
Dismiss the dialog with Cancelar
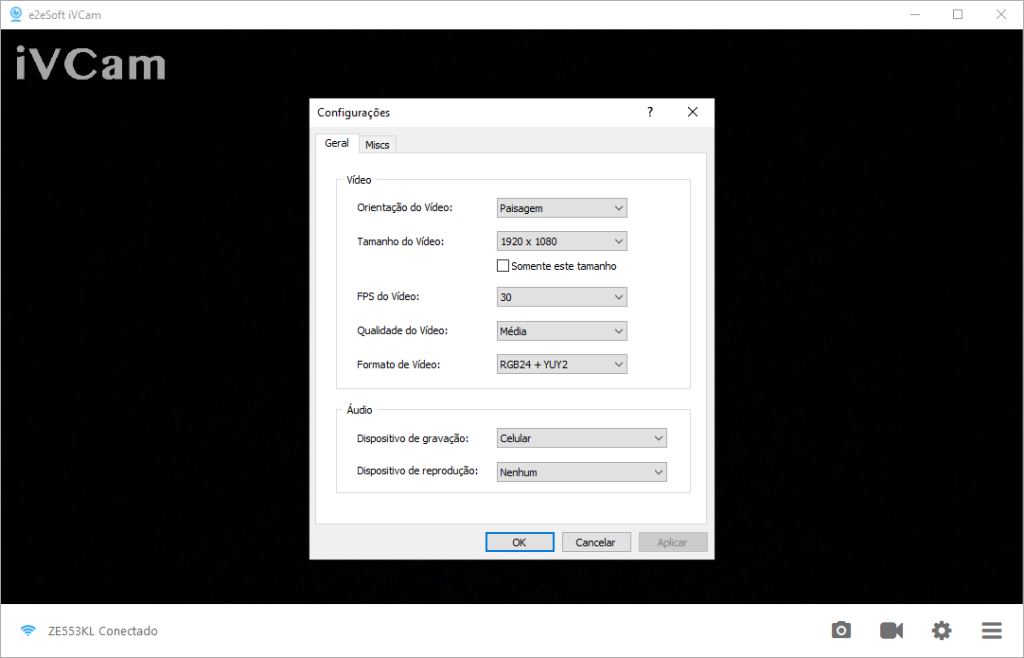point(596,541)
